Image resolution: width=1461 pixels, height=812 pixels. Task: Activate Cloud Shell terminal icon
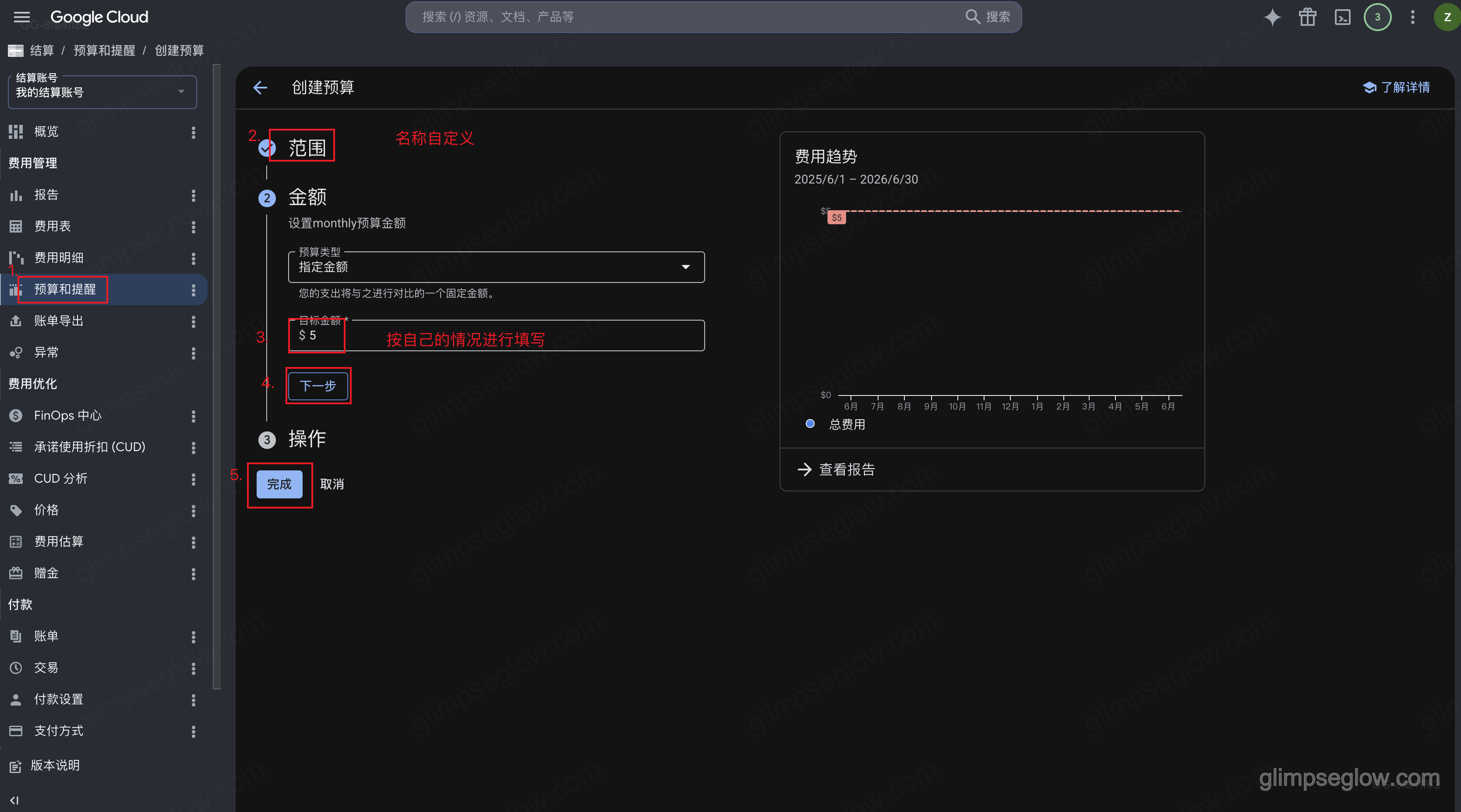click(1342, 17)
